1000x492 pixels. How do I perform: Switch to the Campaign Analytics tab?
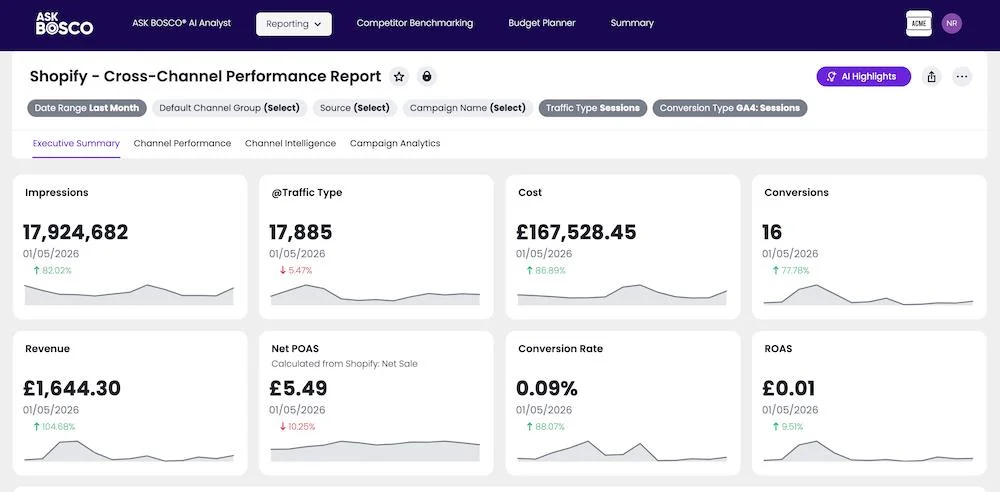[395, 144]
